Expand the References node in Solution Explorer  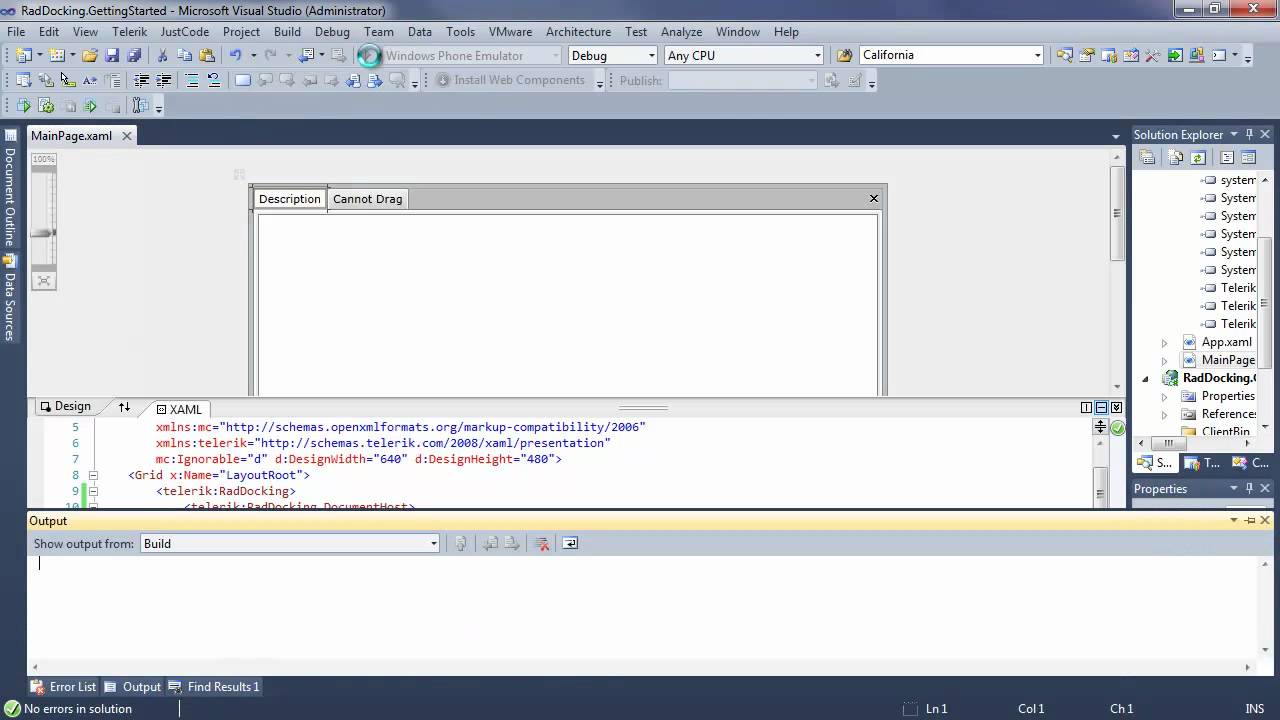point(1164,414)
